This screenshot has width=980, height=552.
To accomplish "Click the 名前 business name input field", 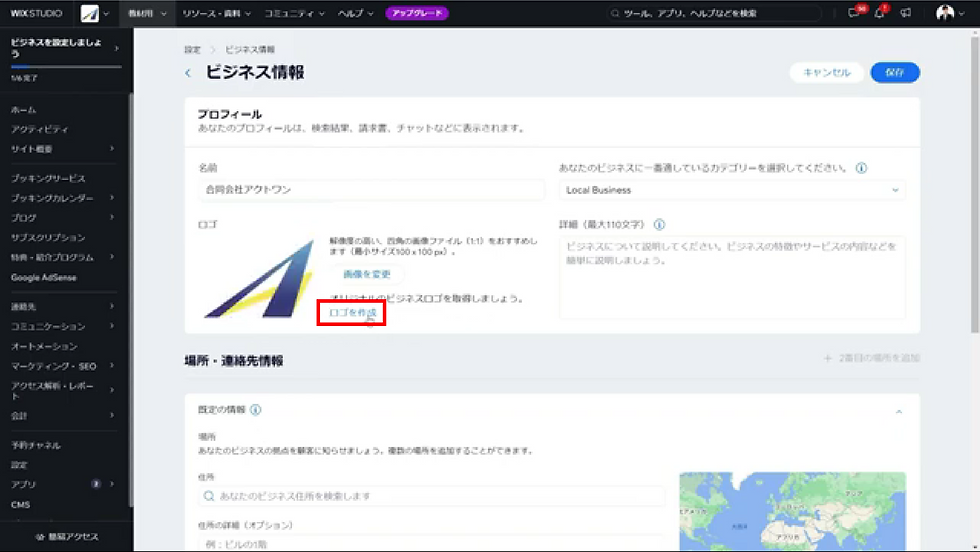I will pos(371,189).
